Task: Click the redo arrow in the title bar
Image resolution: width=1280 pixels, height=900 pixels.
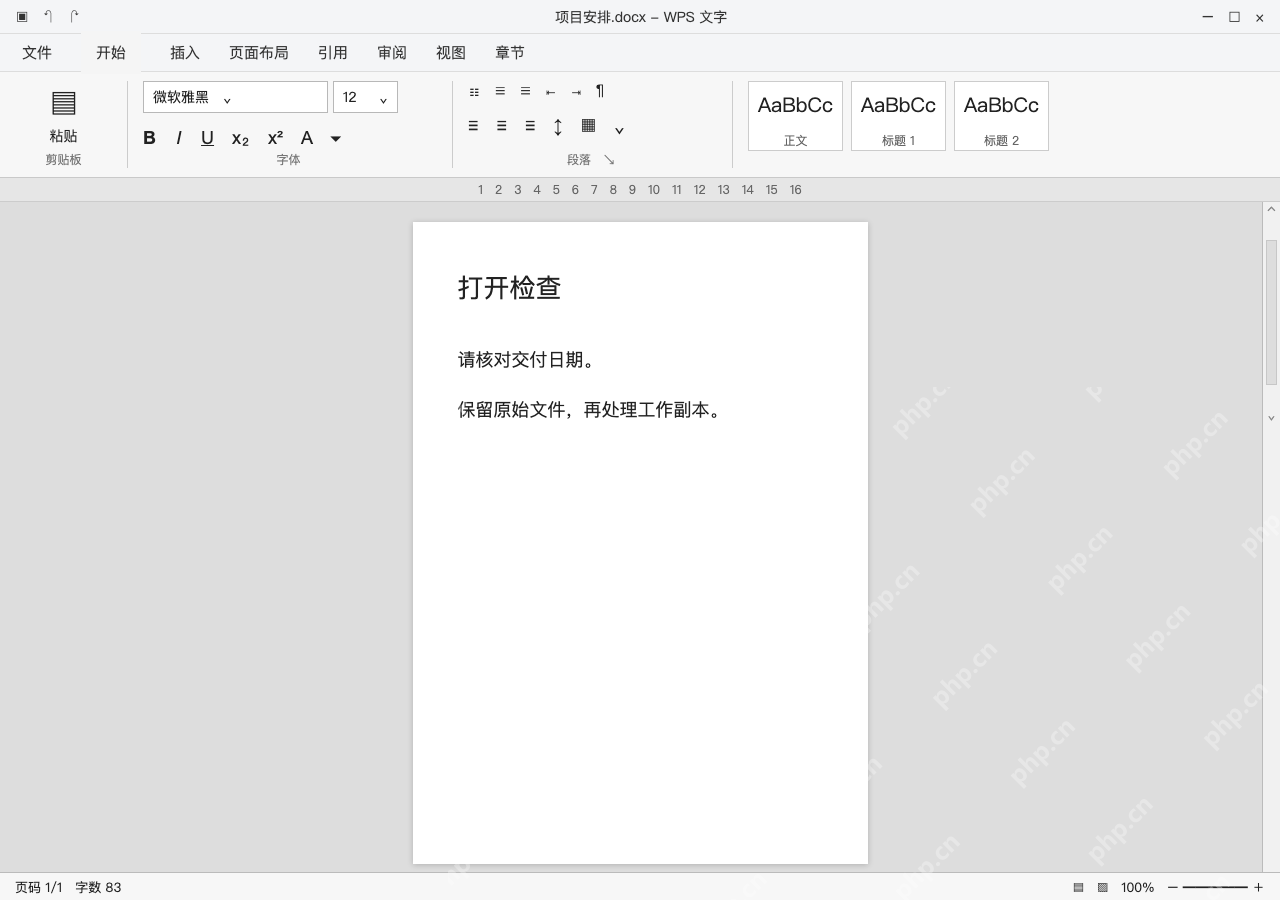Action: [x=73, y=16]
